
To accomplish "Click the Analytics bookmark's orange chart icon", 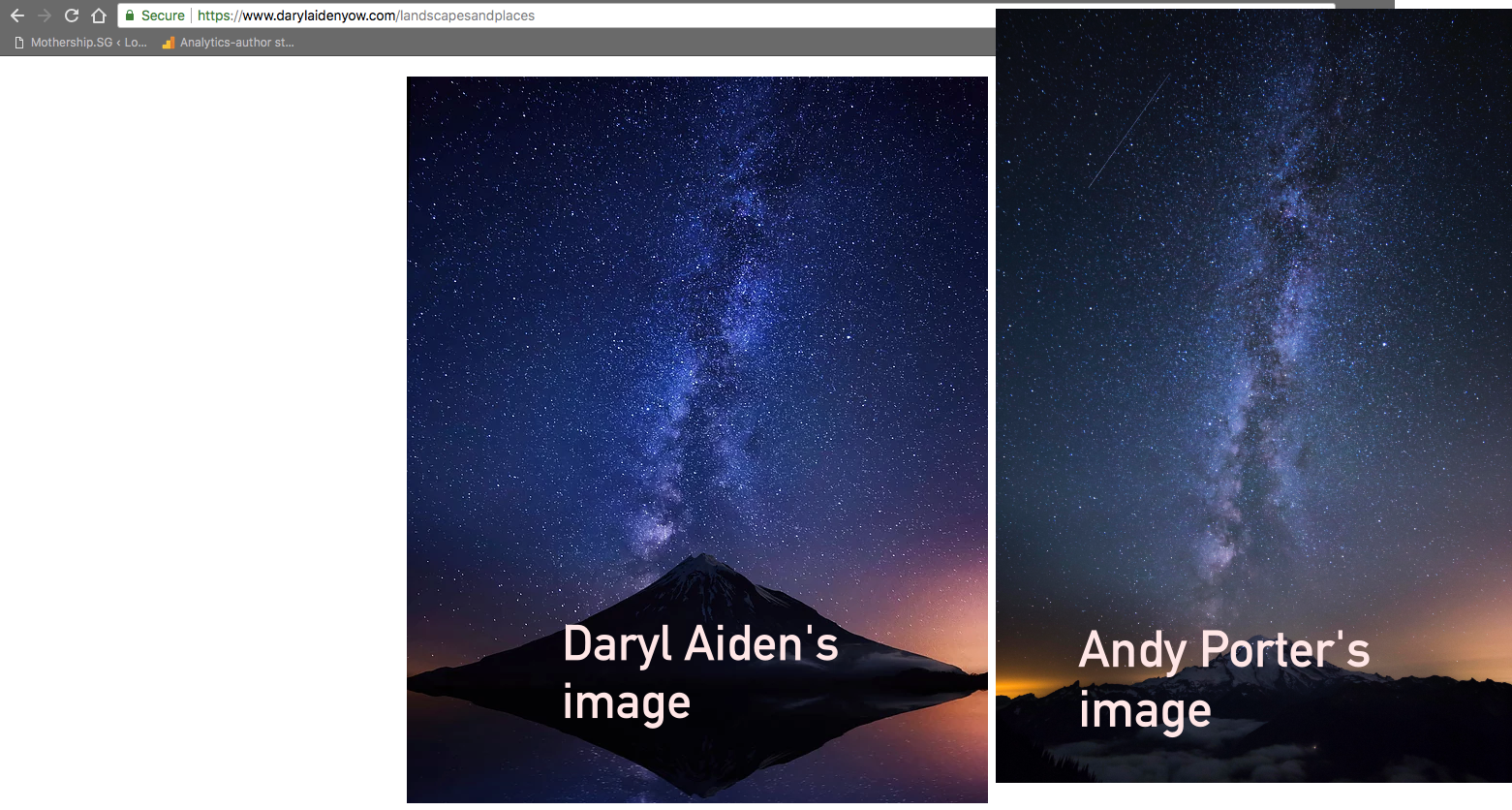I will coord(169,43).
